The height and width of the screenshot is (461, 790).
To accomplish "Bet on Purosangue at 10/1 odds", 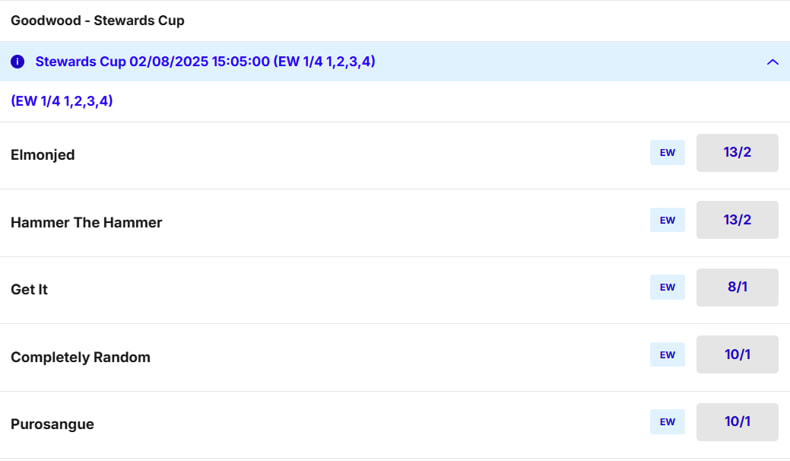I will (737, 422).
